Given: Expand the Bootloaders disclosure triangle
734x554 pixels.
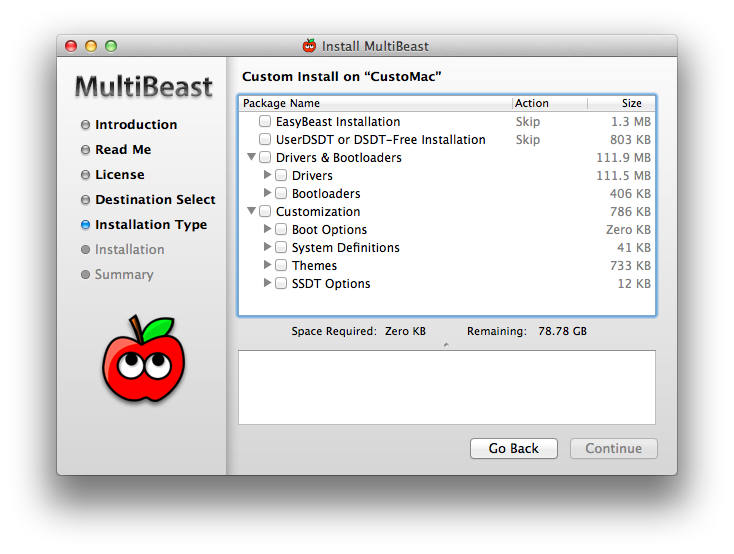Looking at the screenshot, I should coord(267,192).
